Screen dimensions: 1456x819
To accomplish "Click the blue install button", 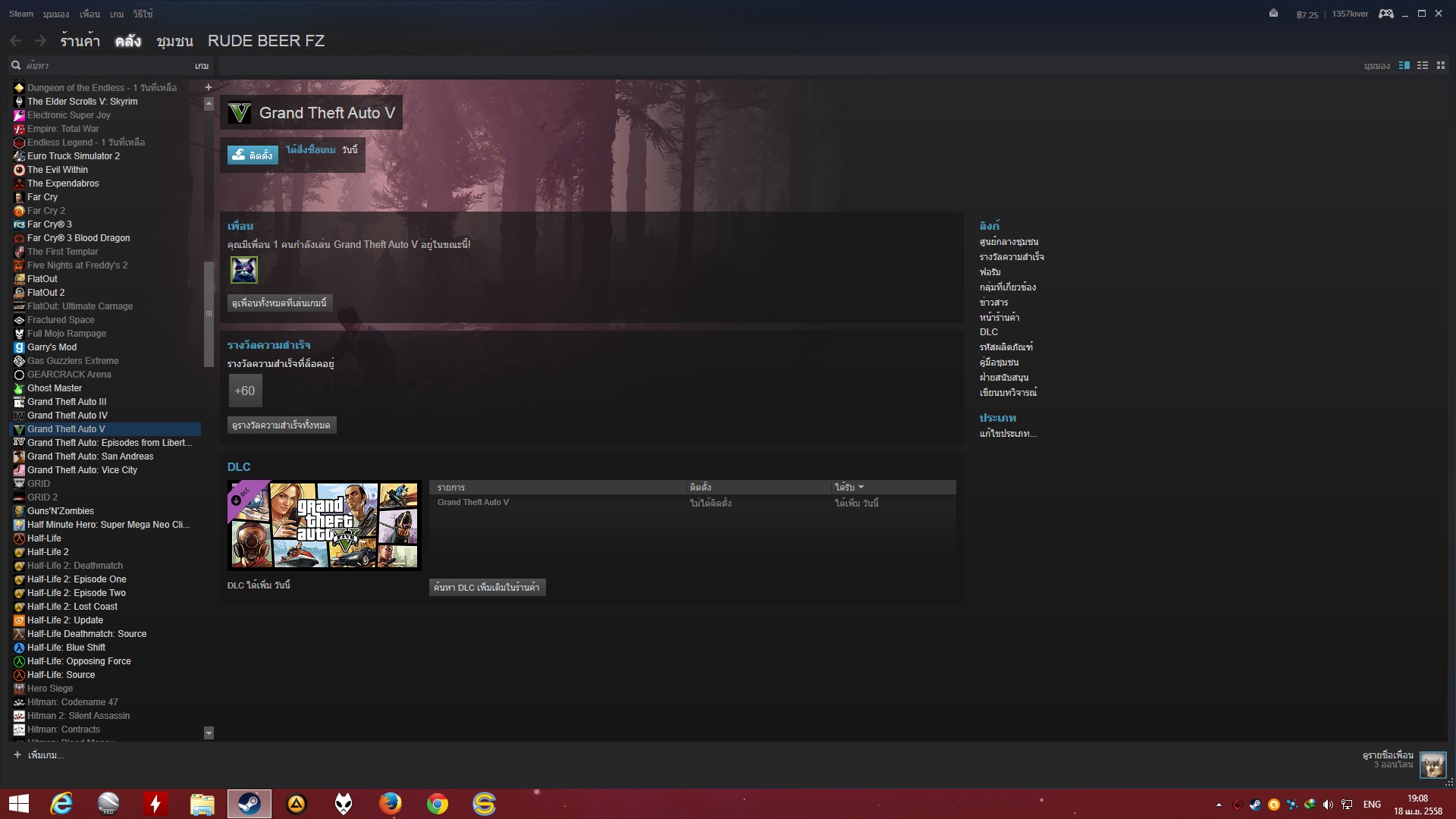I will (253, 155).
